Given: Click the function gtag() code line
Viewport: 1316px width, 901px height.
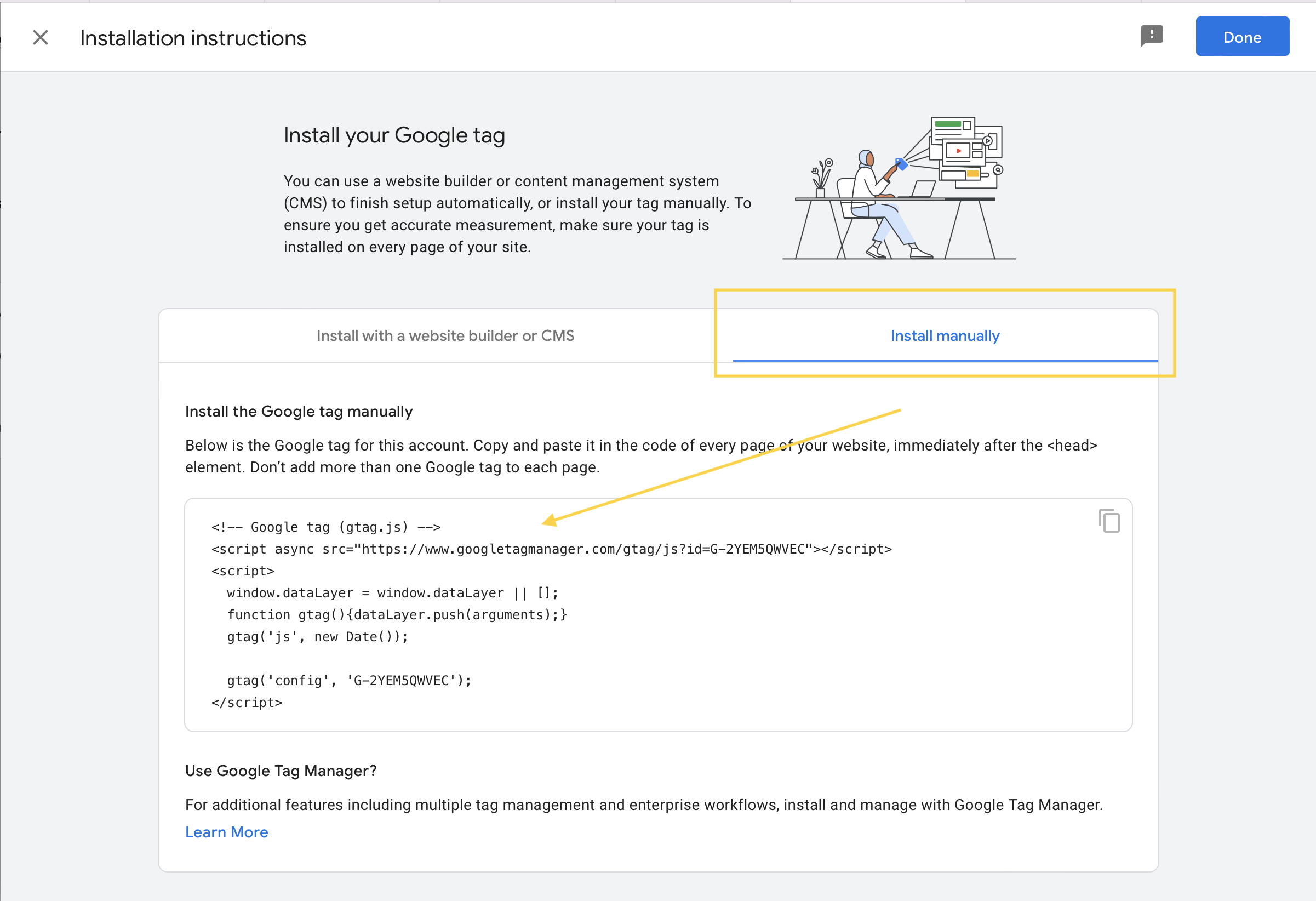Looking at the screenshot, I should coord(396,614).
